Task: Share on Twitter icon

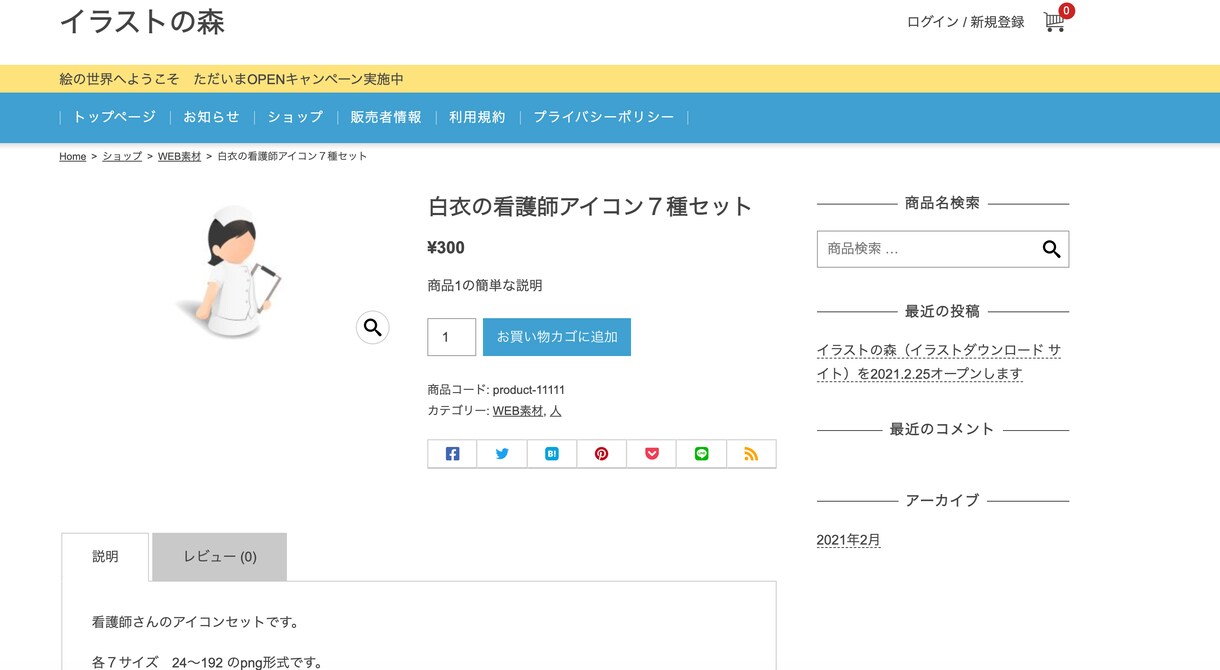Action: click(x=502, y=454)
